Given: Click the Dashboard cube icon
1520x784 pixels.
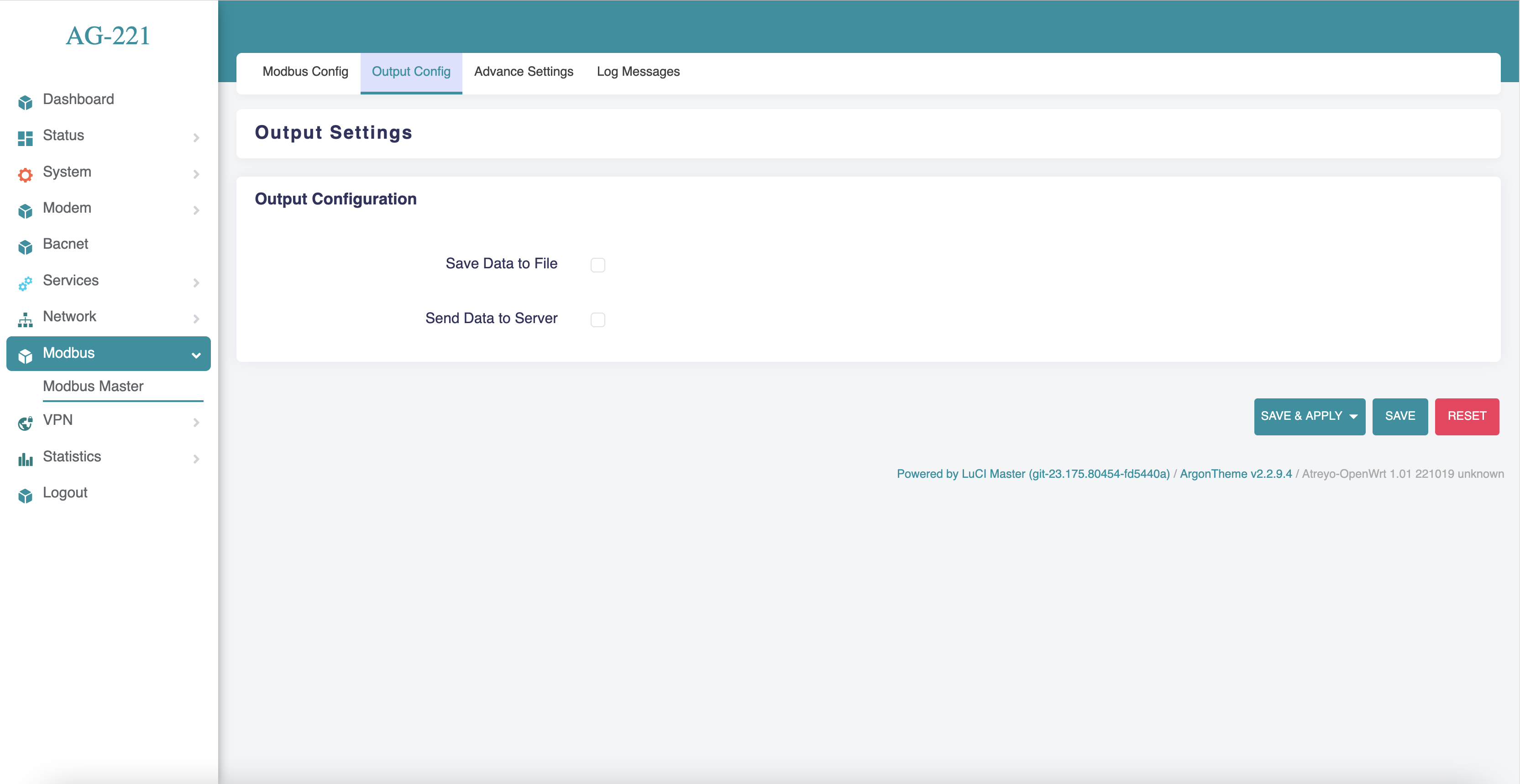Looking at the screenshot, I should (x=25, y=102).
